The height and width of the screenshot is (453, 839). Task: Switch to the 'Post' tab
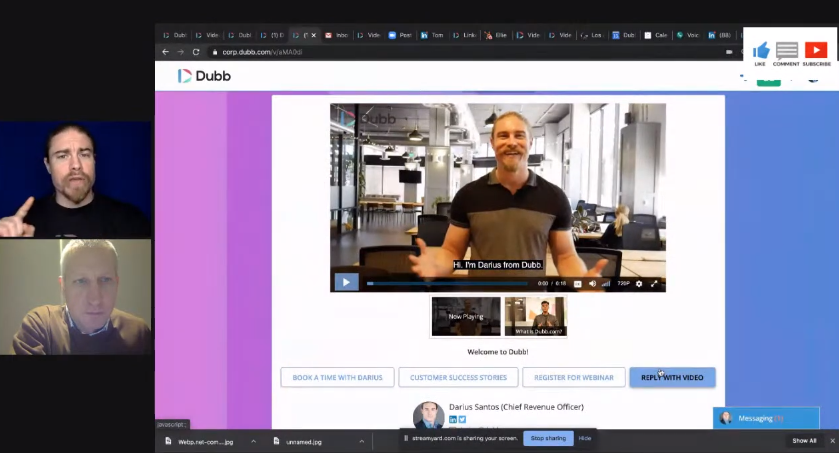(400, 35)
